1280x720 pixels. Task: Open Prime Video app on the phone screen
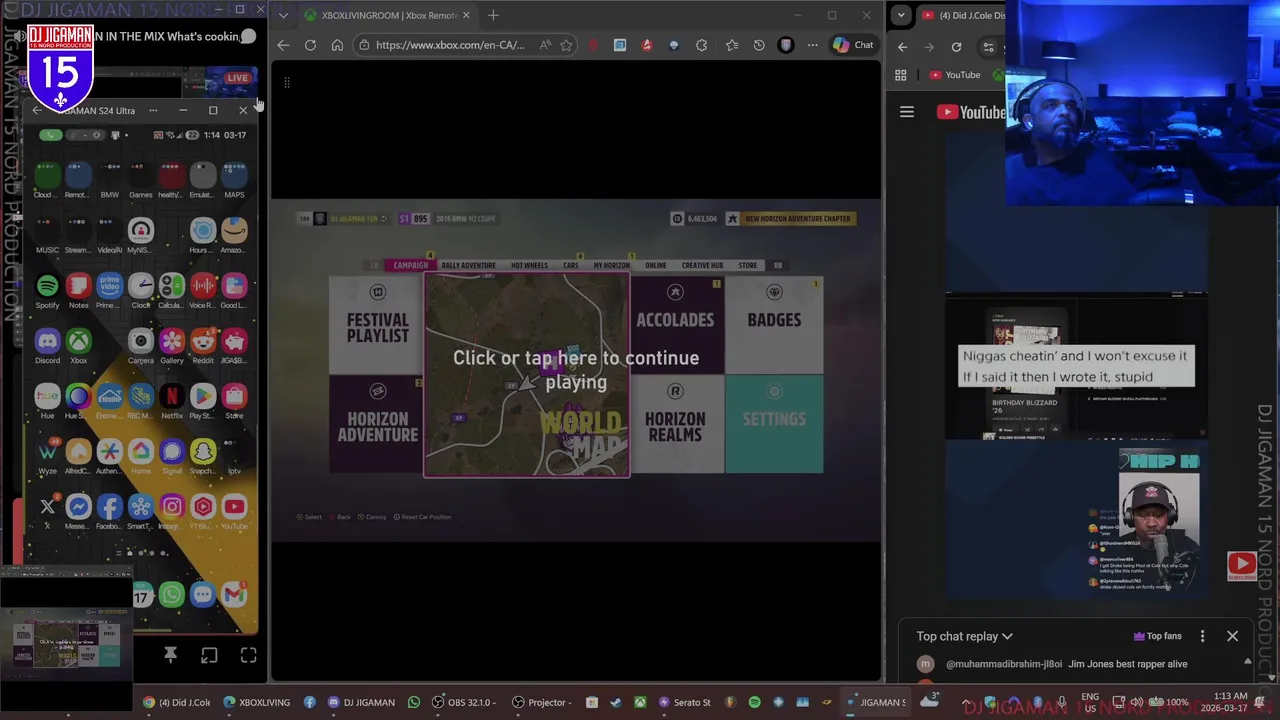pos(109,287)
